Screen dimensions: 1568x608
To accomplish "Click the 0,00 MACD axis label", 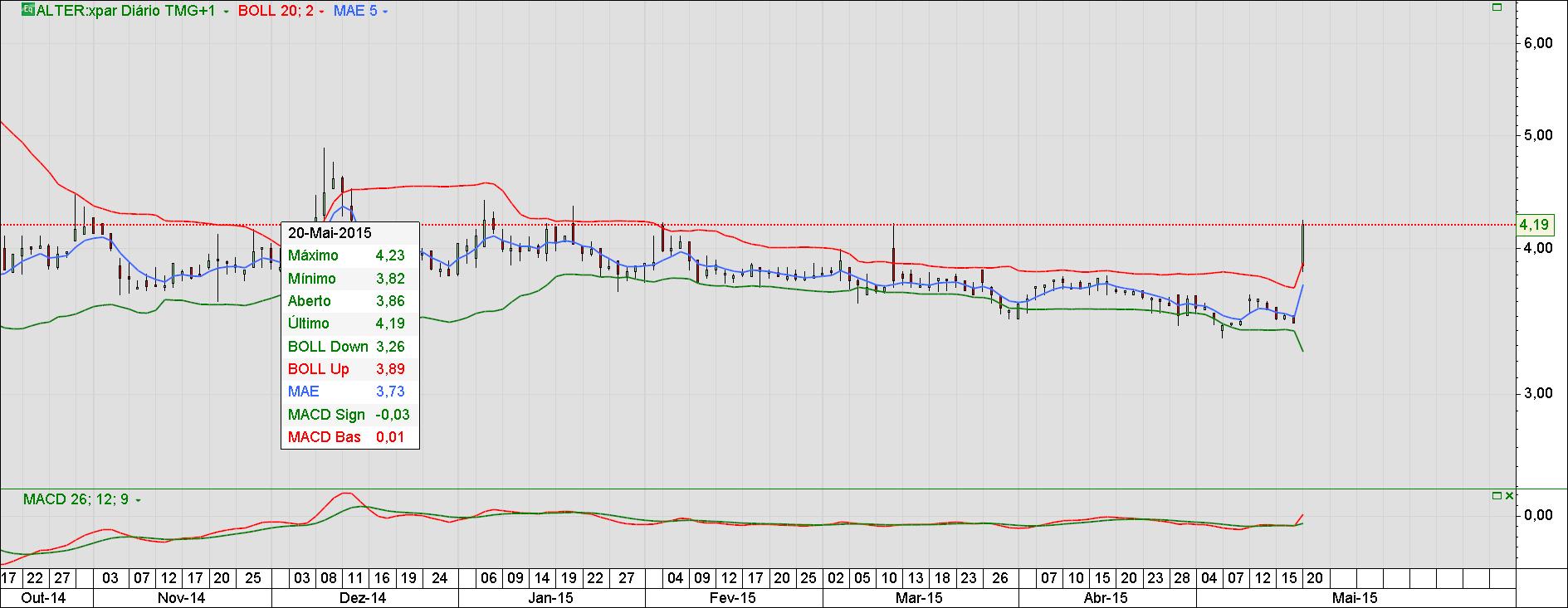I will pyautogui.click(x=1538, y=515).
